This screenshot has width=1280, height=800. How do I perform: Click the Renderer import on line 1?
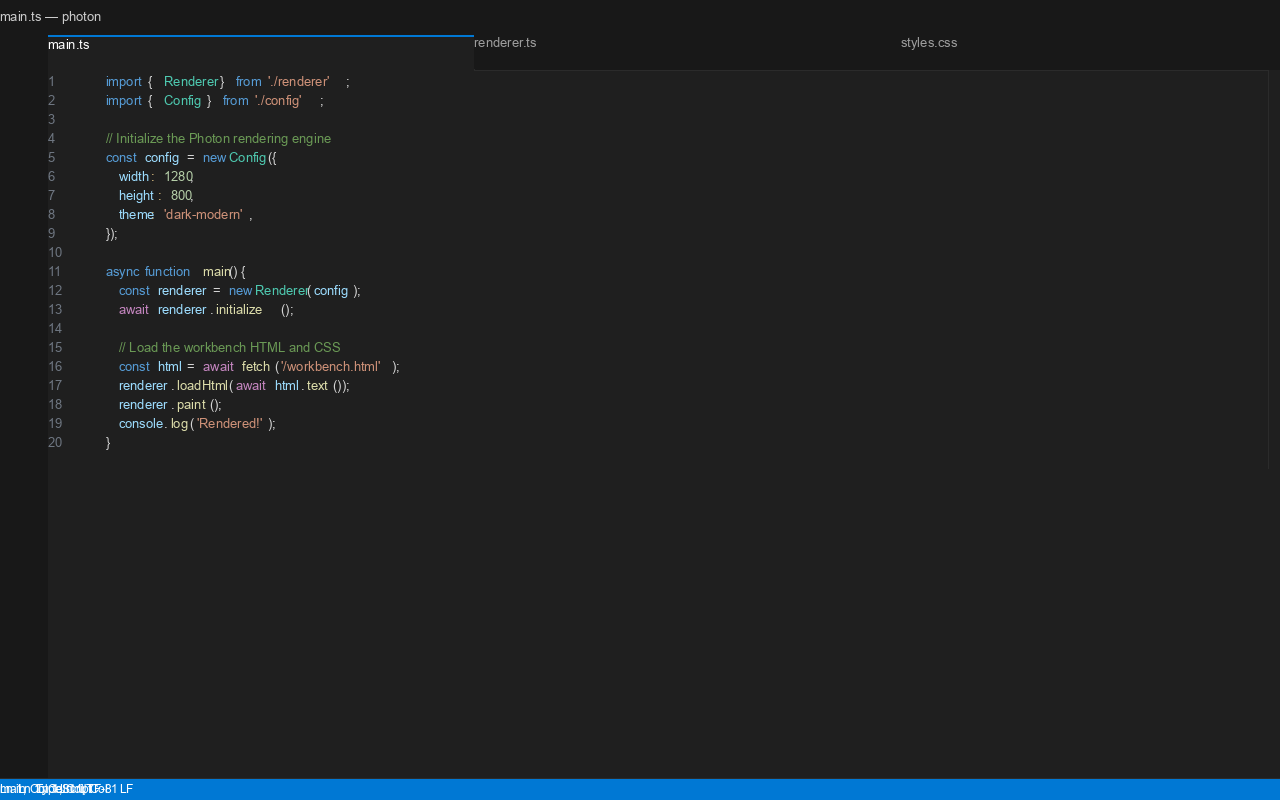pos(191,81)
